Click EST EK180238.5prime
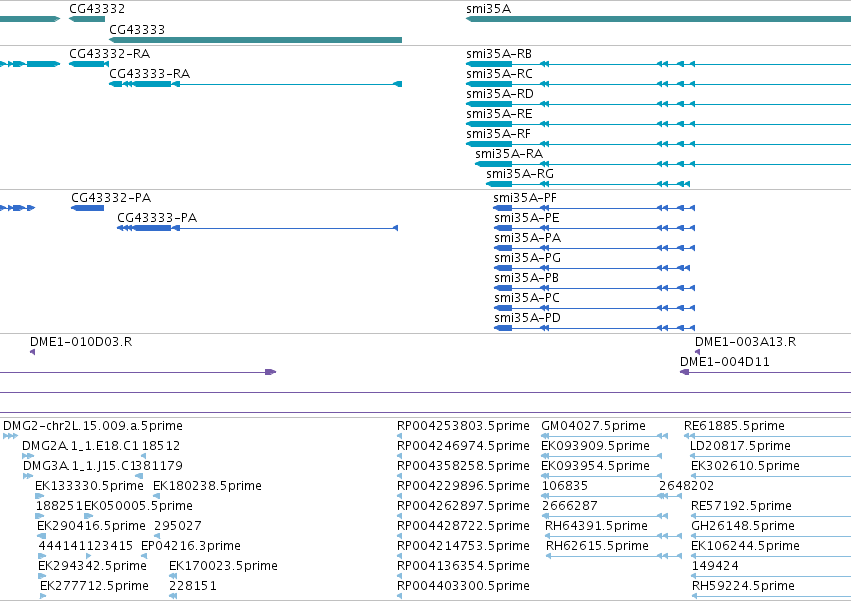Screen dimensions: 851x601 207,486
